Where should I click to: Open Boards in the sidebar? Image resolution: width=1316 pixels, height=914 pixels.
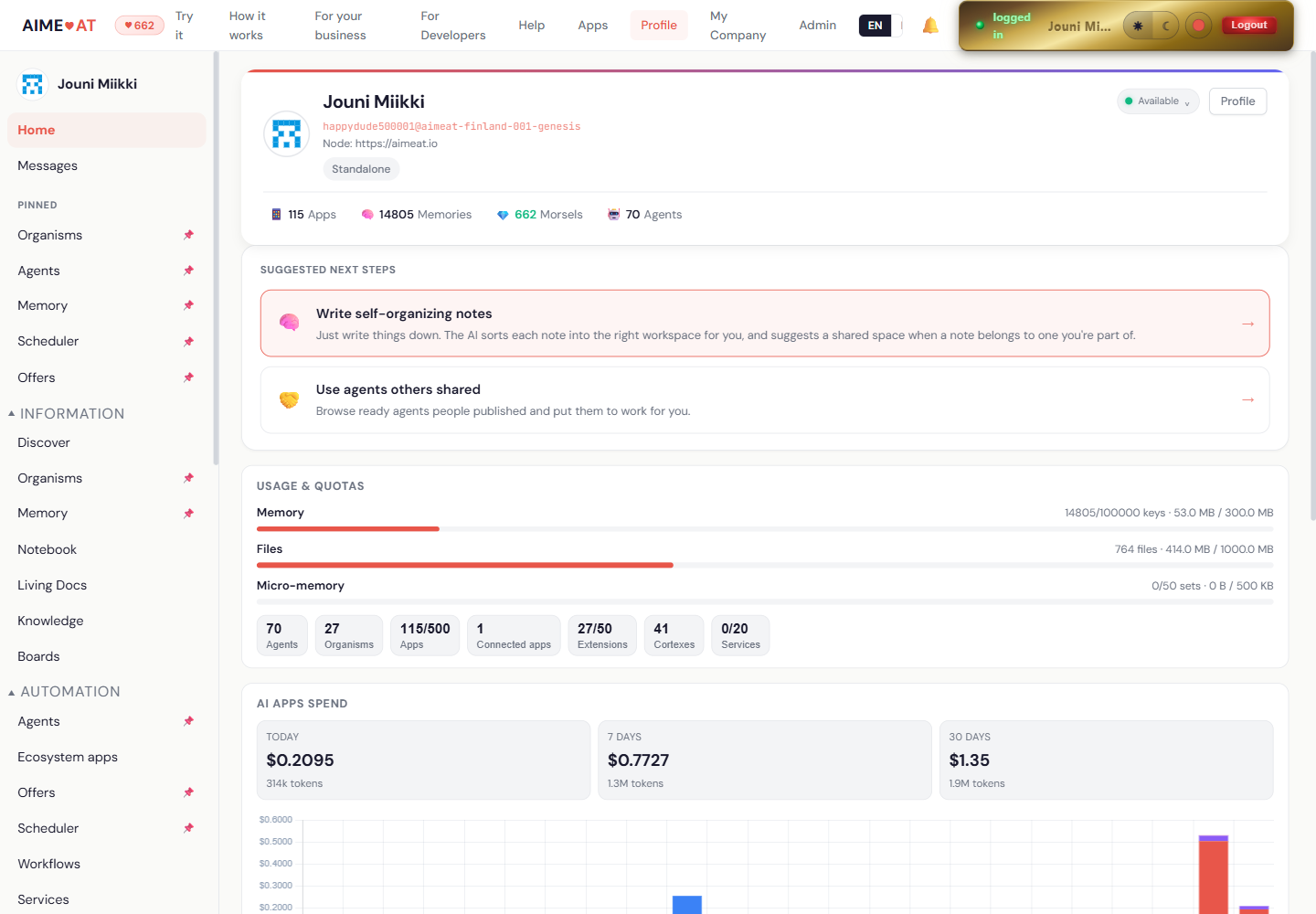click(x=106, y=656)
